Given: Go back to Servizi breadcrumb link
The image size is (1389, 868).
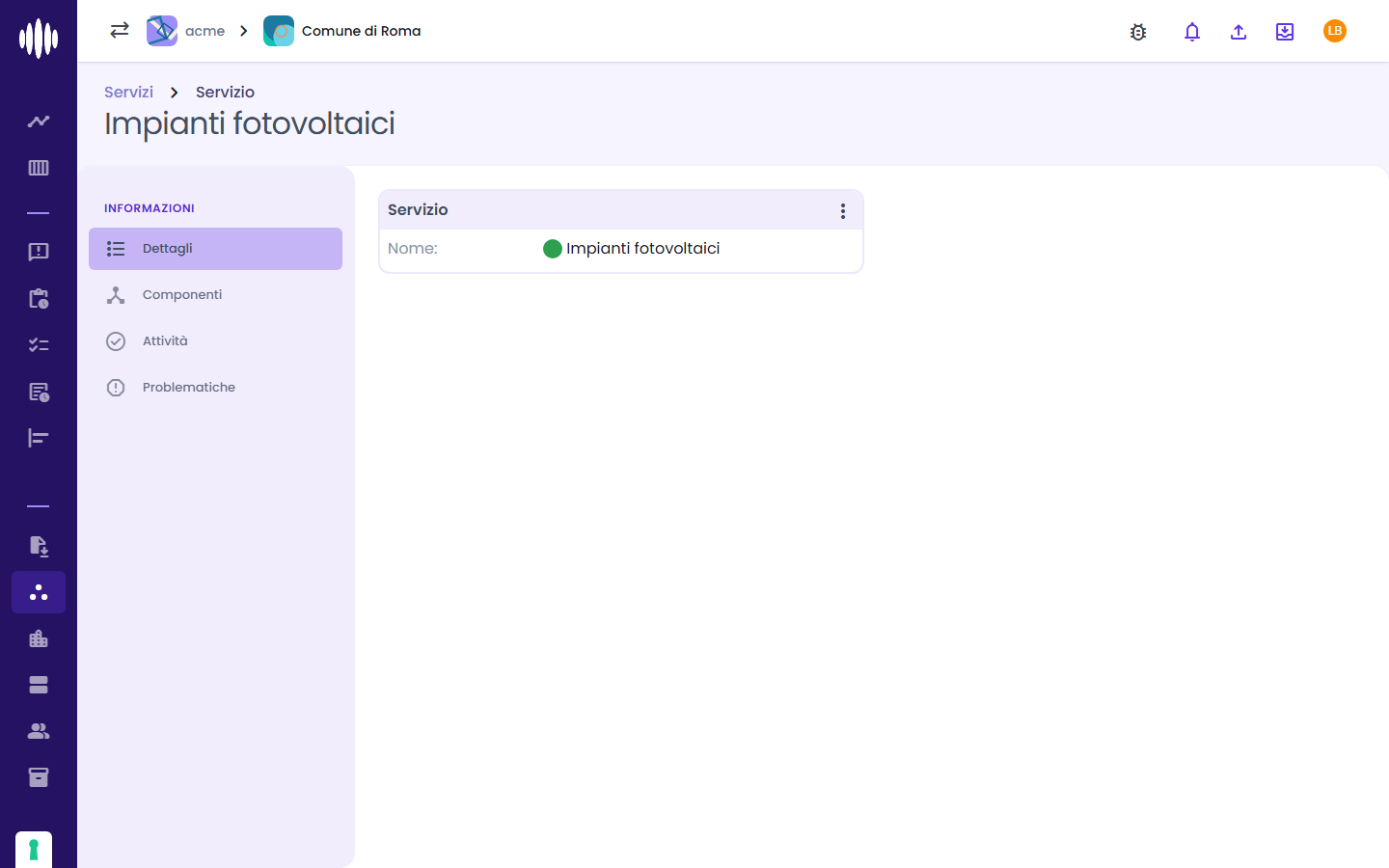Looking at the screenshot, I should (x=128, y=92).
